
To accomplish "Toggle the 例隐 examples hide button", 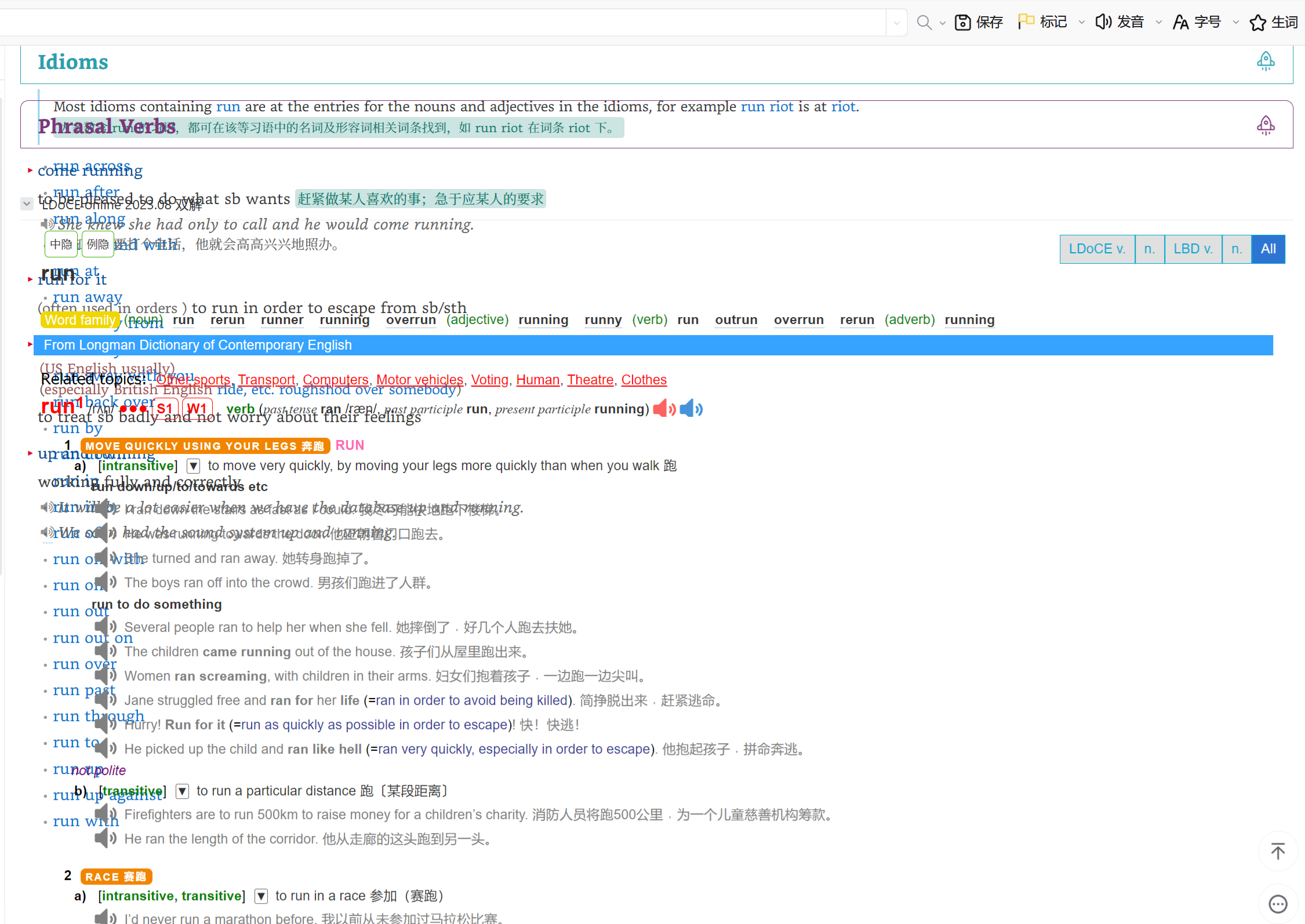I will pos(97,245).
